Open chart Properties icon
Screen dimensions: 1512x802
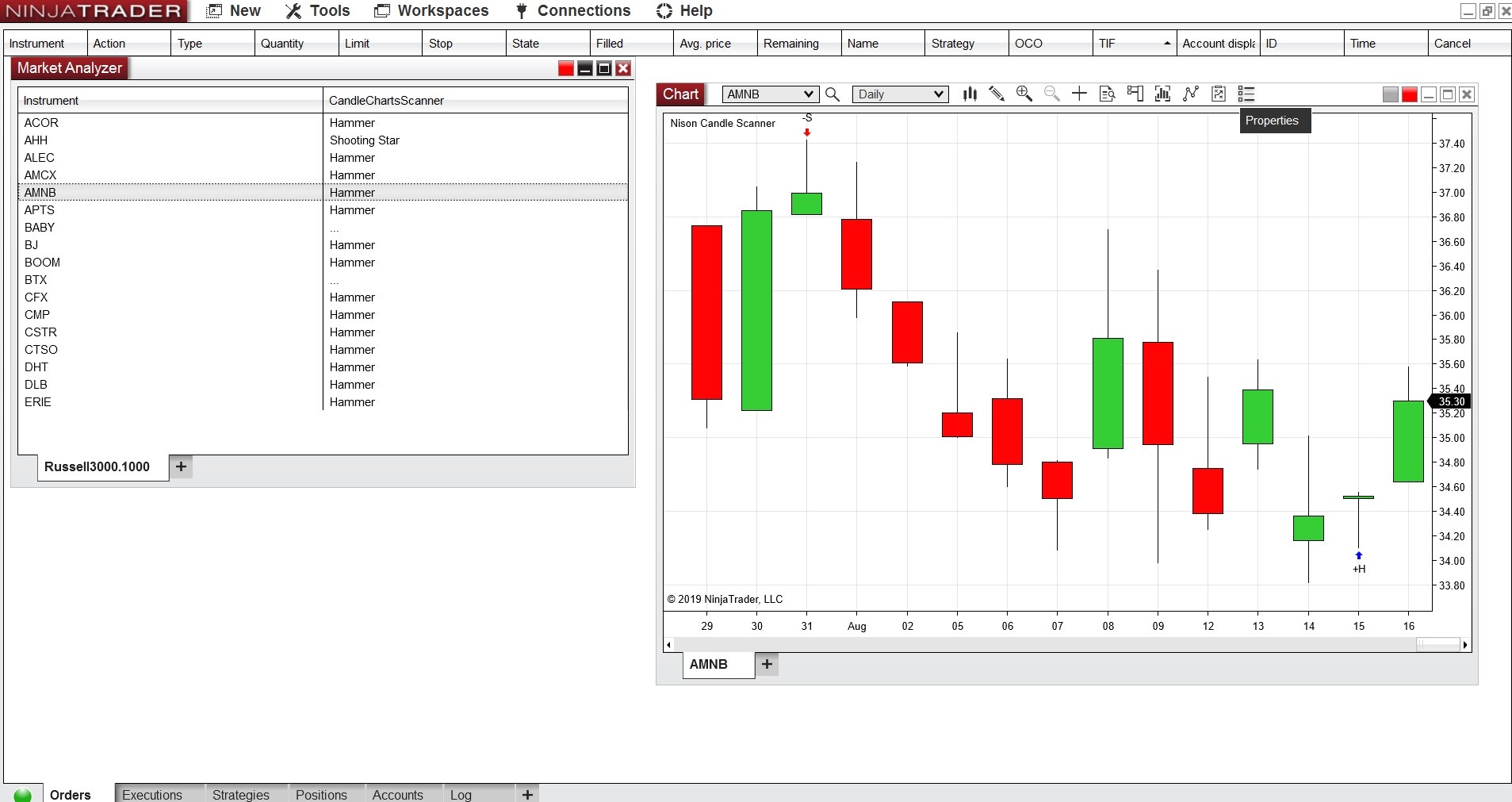pyautogui.click(x=1246, y=94)
